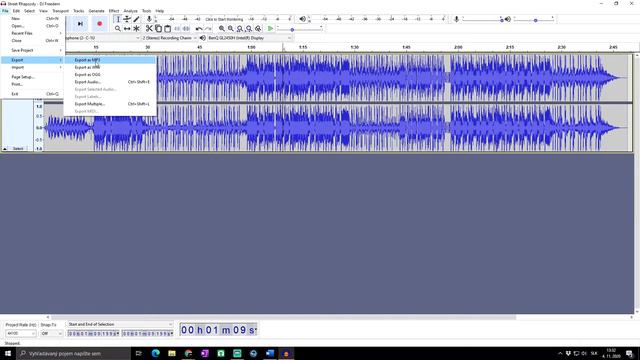Click Exit in File menu
This screenshot has height=360, width=640.
[33, 94]
